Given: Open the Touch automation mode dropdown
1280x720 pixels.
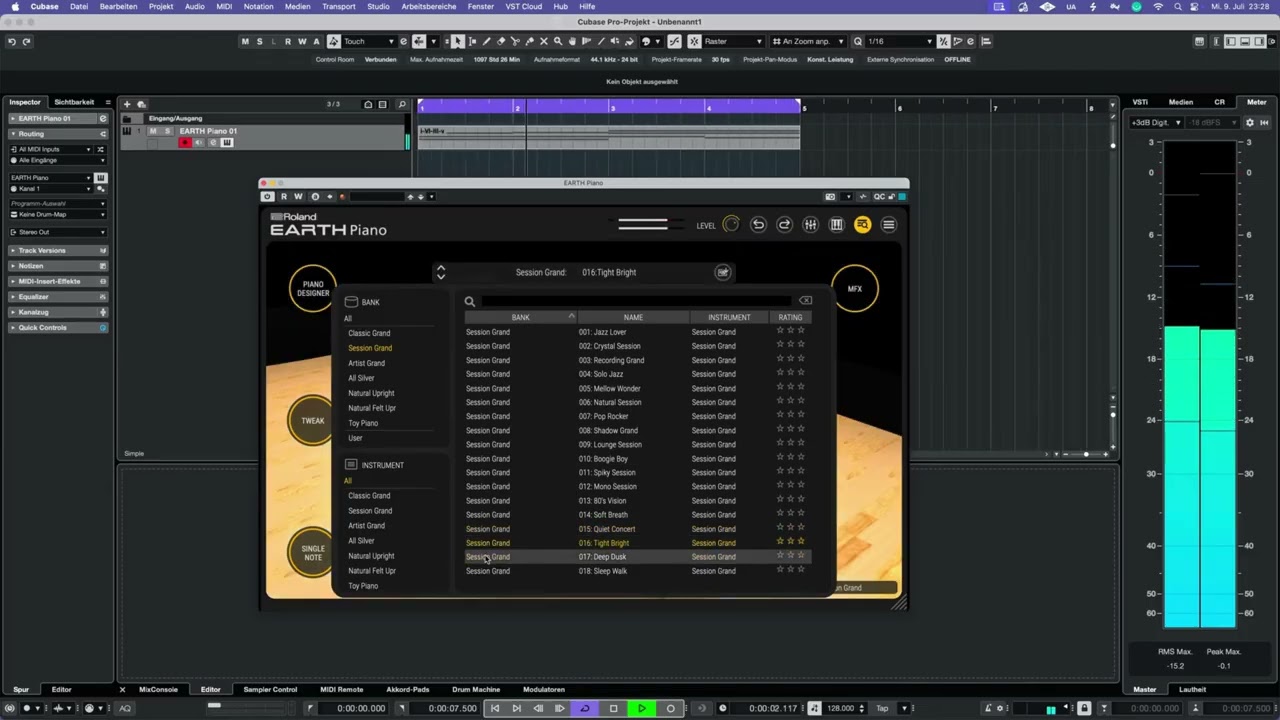Looking at the screenshot, I should [x=369, y=41].
